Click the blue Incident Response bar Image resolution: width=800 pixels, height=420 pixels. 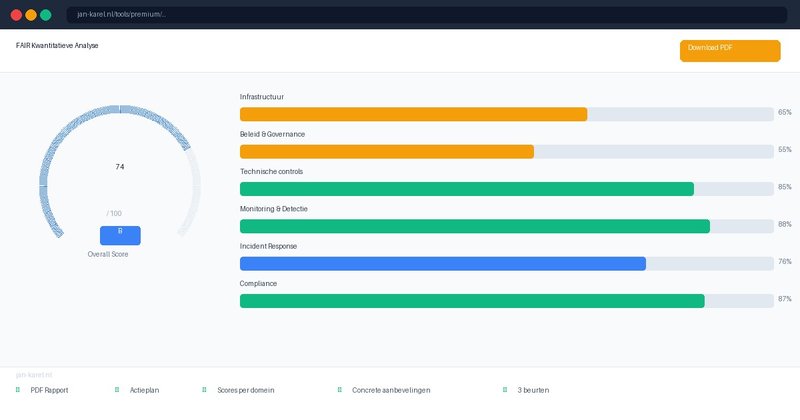(442, 264)
